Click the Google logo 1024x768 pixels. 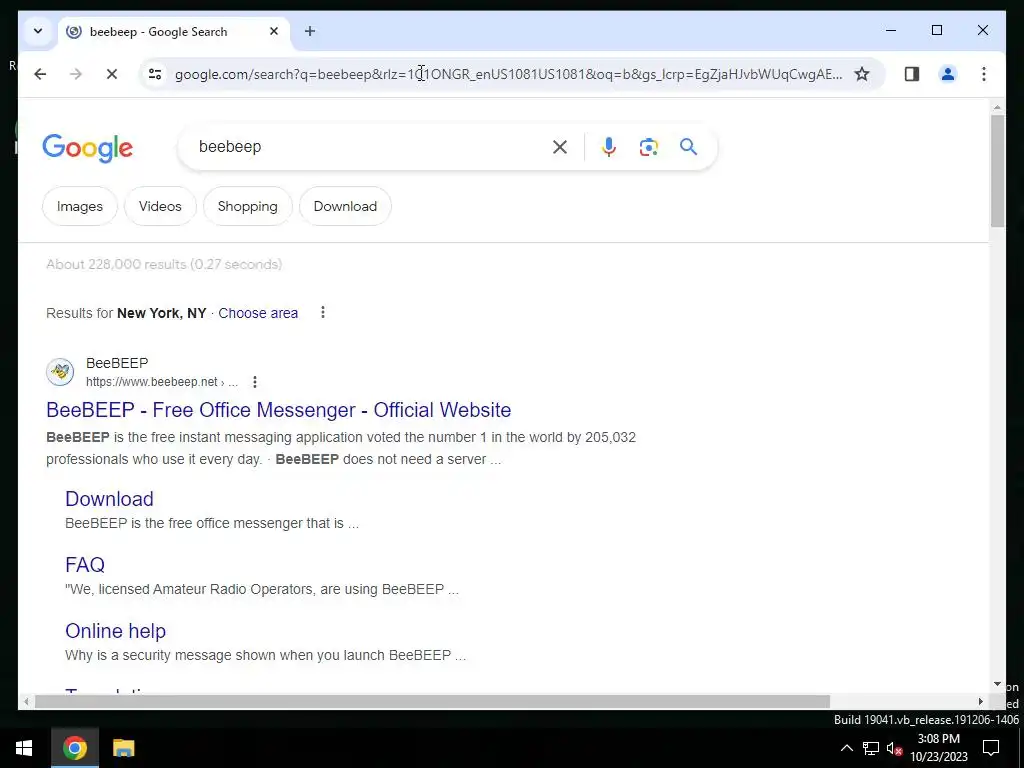[x=88, y=148]
